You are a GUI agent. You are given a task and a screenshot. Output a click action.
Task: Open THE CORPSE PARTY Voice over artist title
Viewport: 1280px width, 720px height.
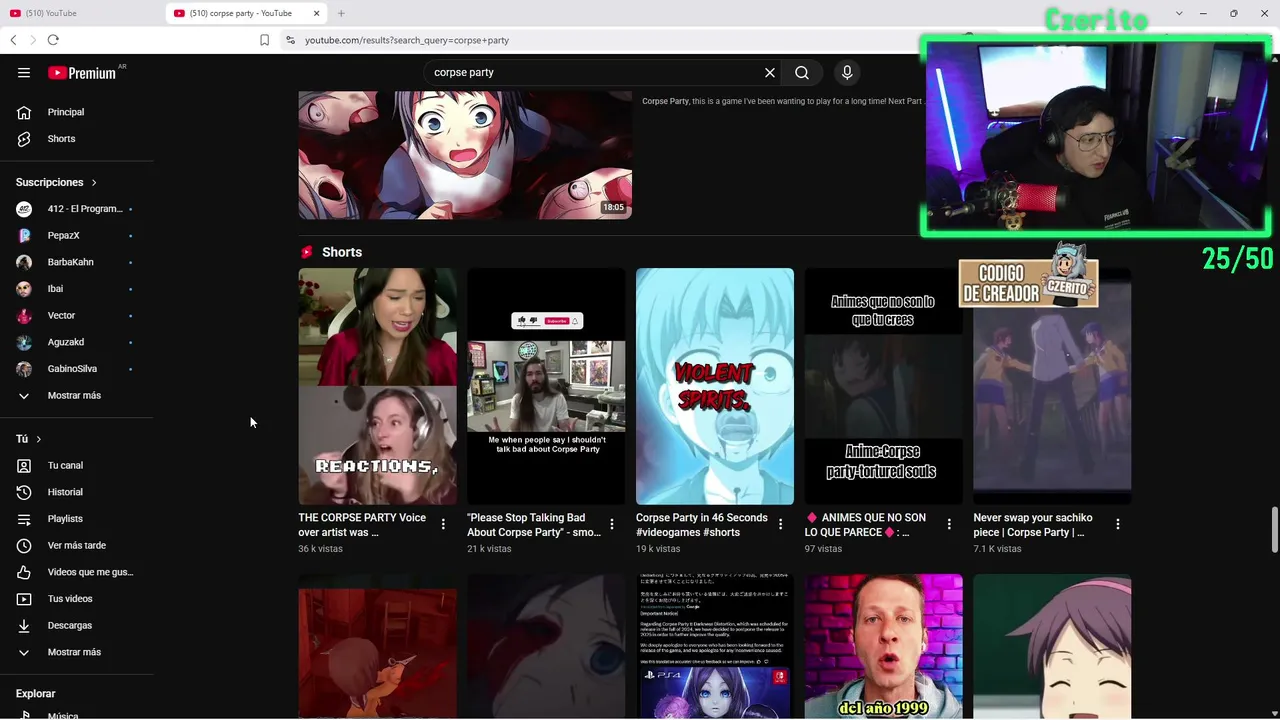[362, 525]
